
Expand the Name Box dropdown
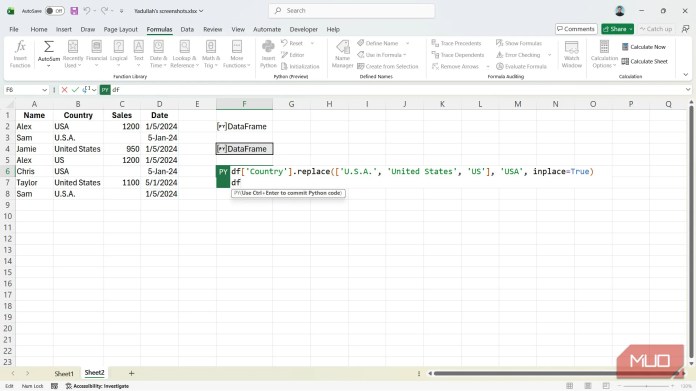coord(44,90)
